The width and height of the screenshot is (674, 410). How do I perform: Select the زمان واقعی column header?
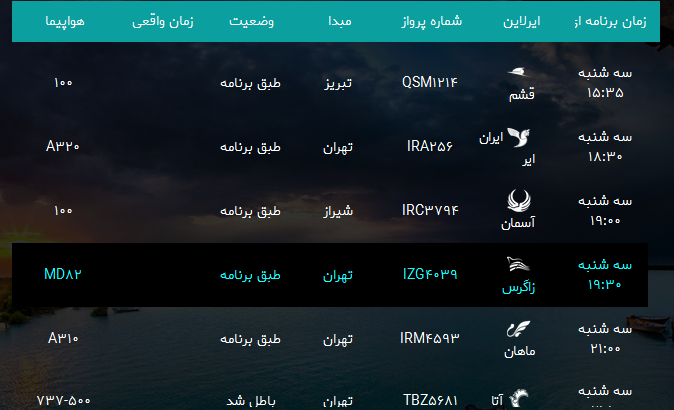tap(162, 21)
